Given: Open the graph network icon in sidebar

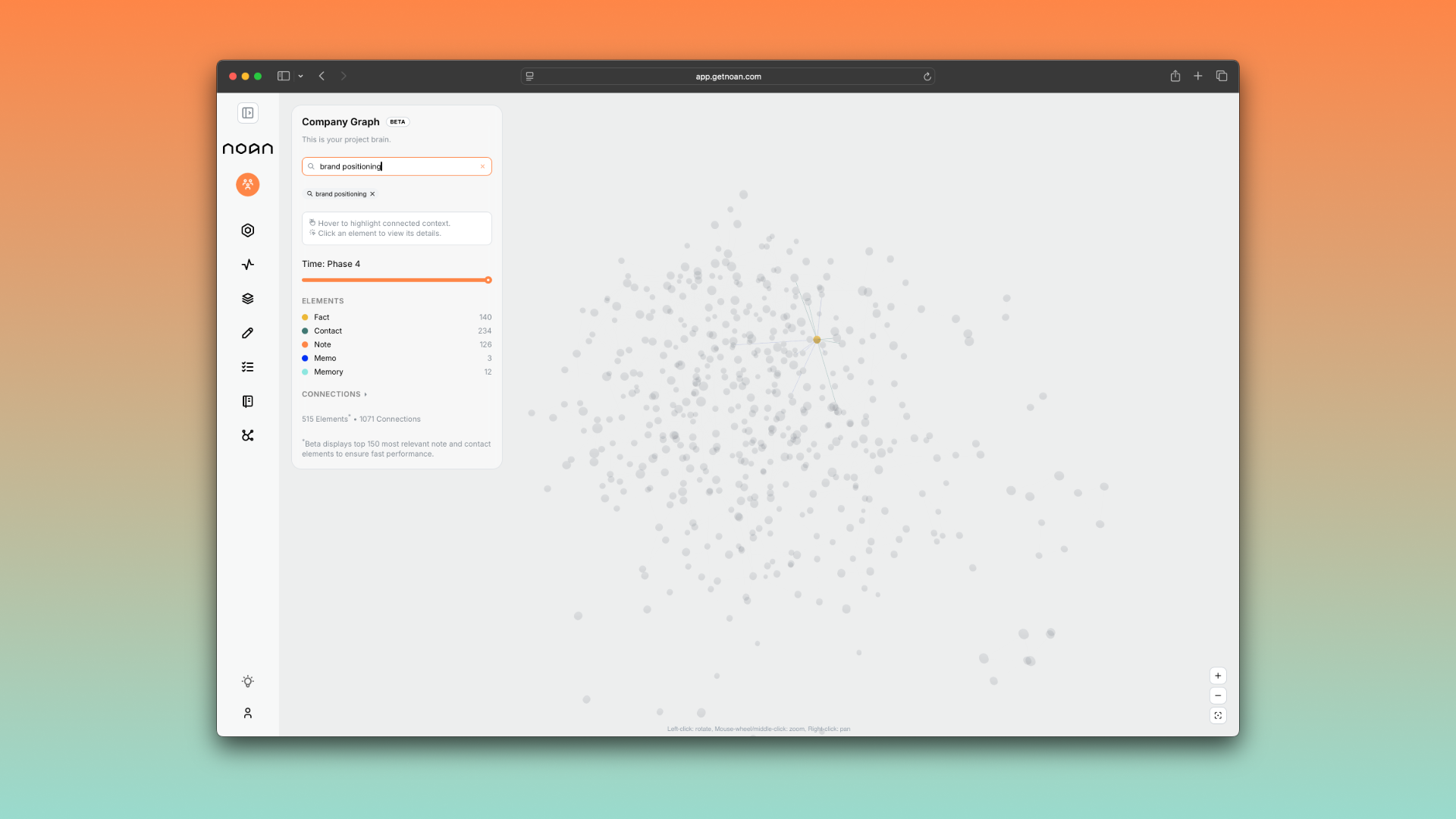Looking at the screenshot, I should (x=247, y=435).
